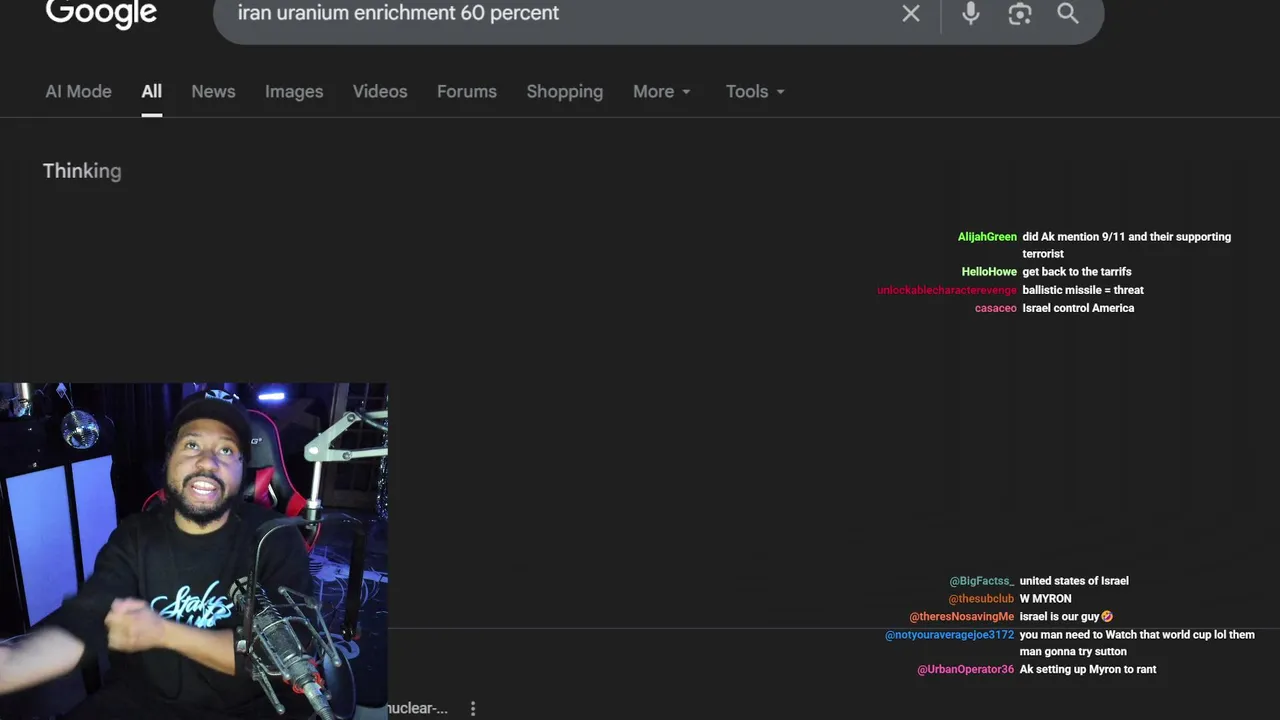Click the streamer webcam overlay
This screenshot has width=1280, height=720.
point(194,551)
